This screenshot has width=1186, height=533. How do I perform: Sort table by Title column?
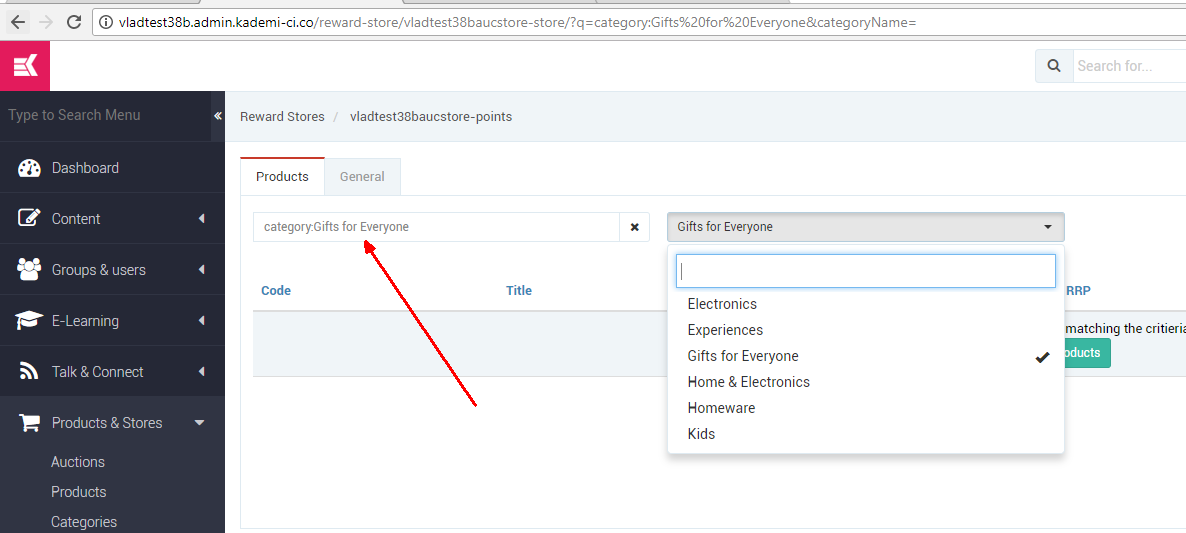point(519,290)
